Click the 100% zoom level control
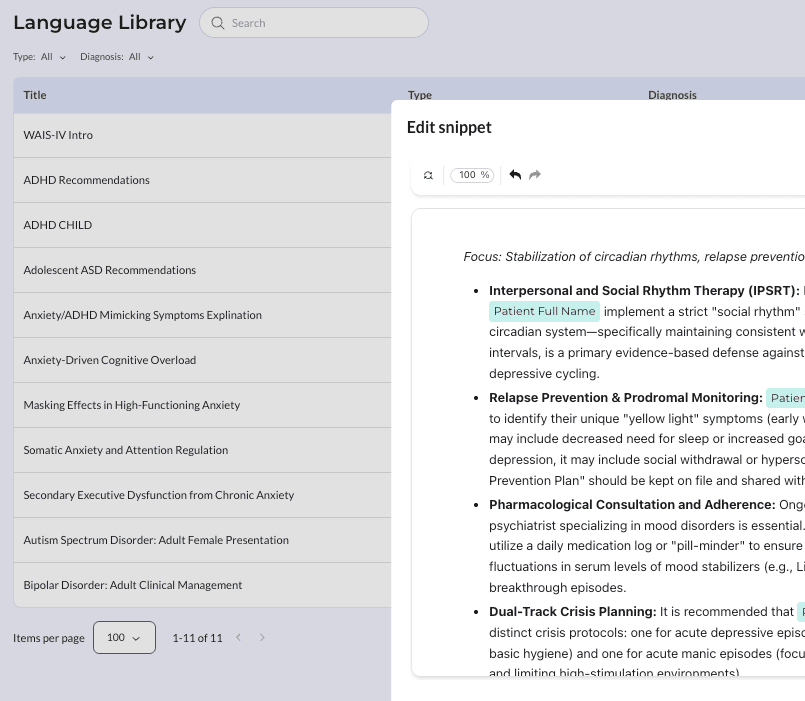Image resolution: width=805 pixels, height=701 pixels. pos(471,174)
